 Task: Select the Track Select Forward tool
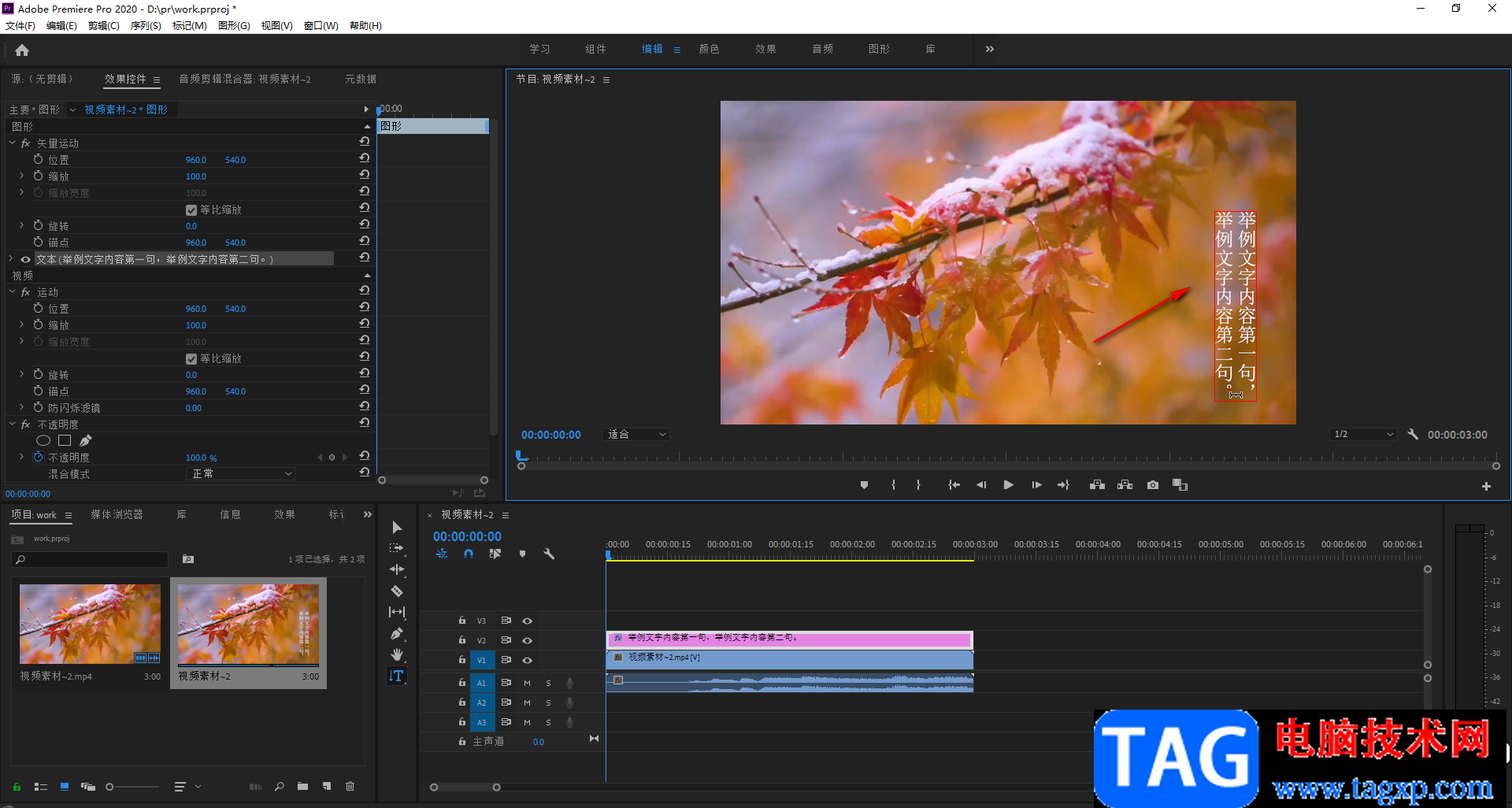[397, 548]
